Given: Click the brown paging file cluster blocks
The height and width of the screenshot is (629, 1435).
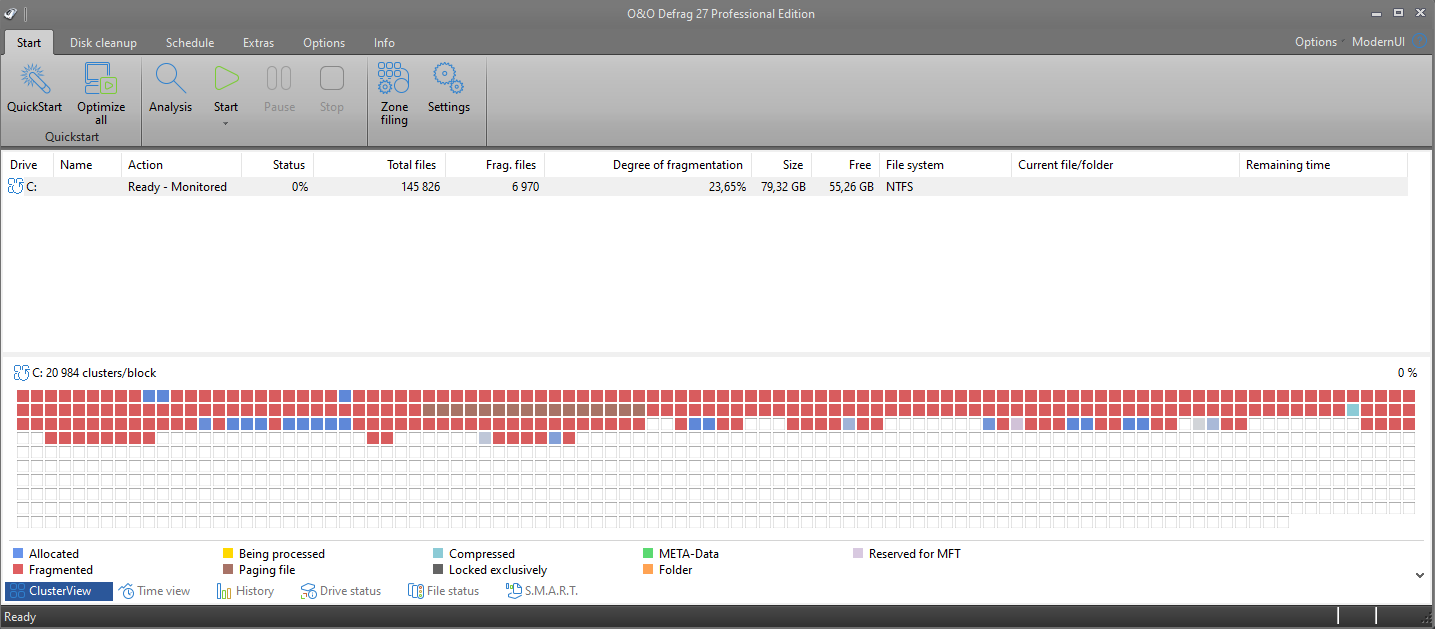Looking at the screenshot, I should tap(534, 410).
